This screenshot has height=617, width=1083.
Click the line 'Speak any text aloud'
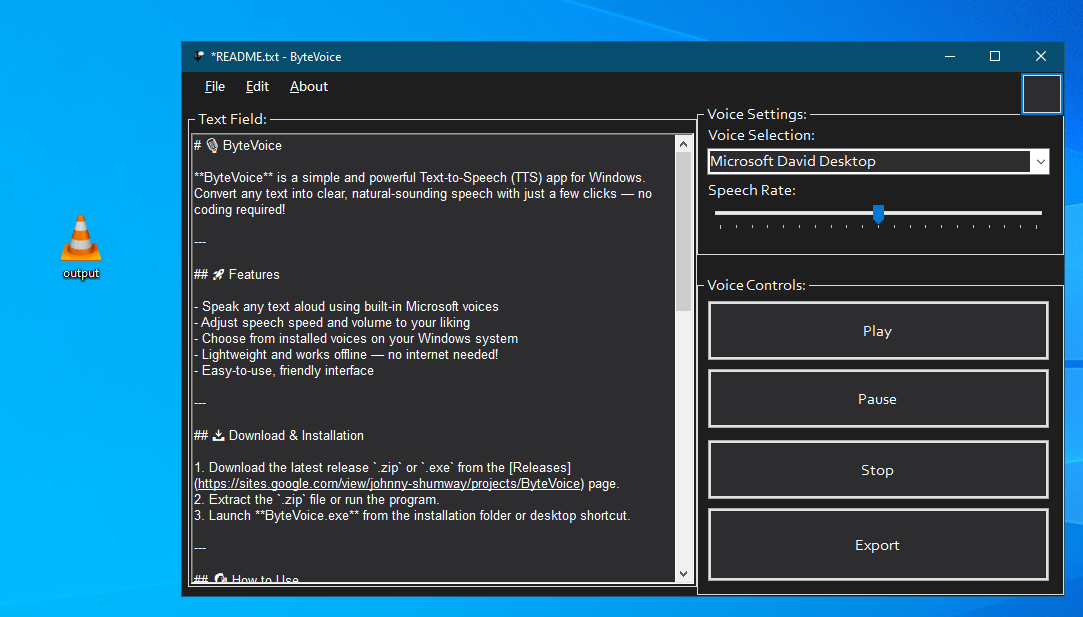346,306
